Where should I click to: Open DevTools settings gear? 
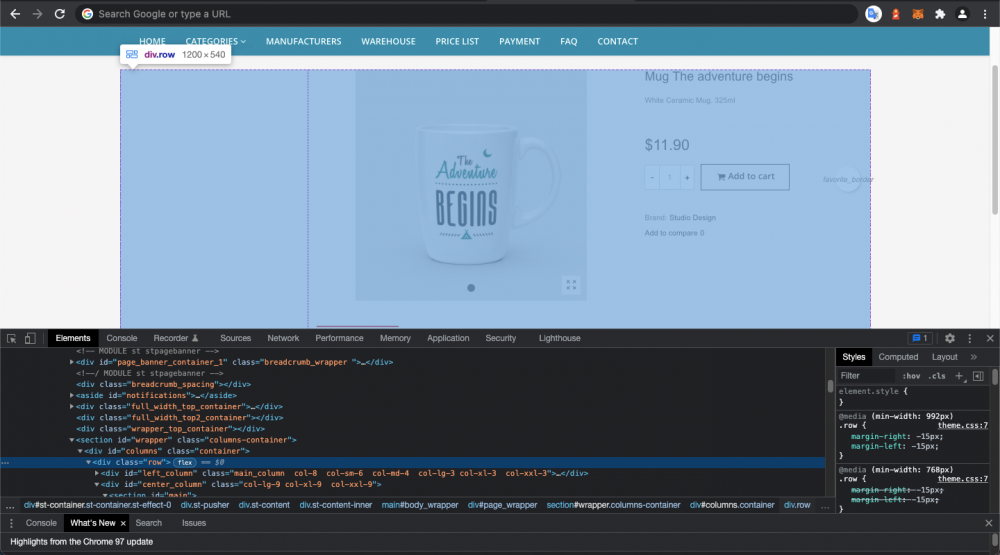(950, 339)
